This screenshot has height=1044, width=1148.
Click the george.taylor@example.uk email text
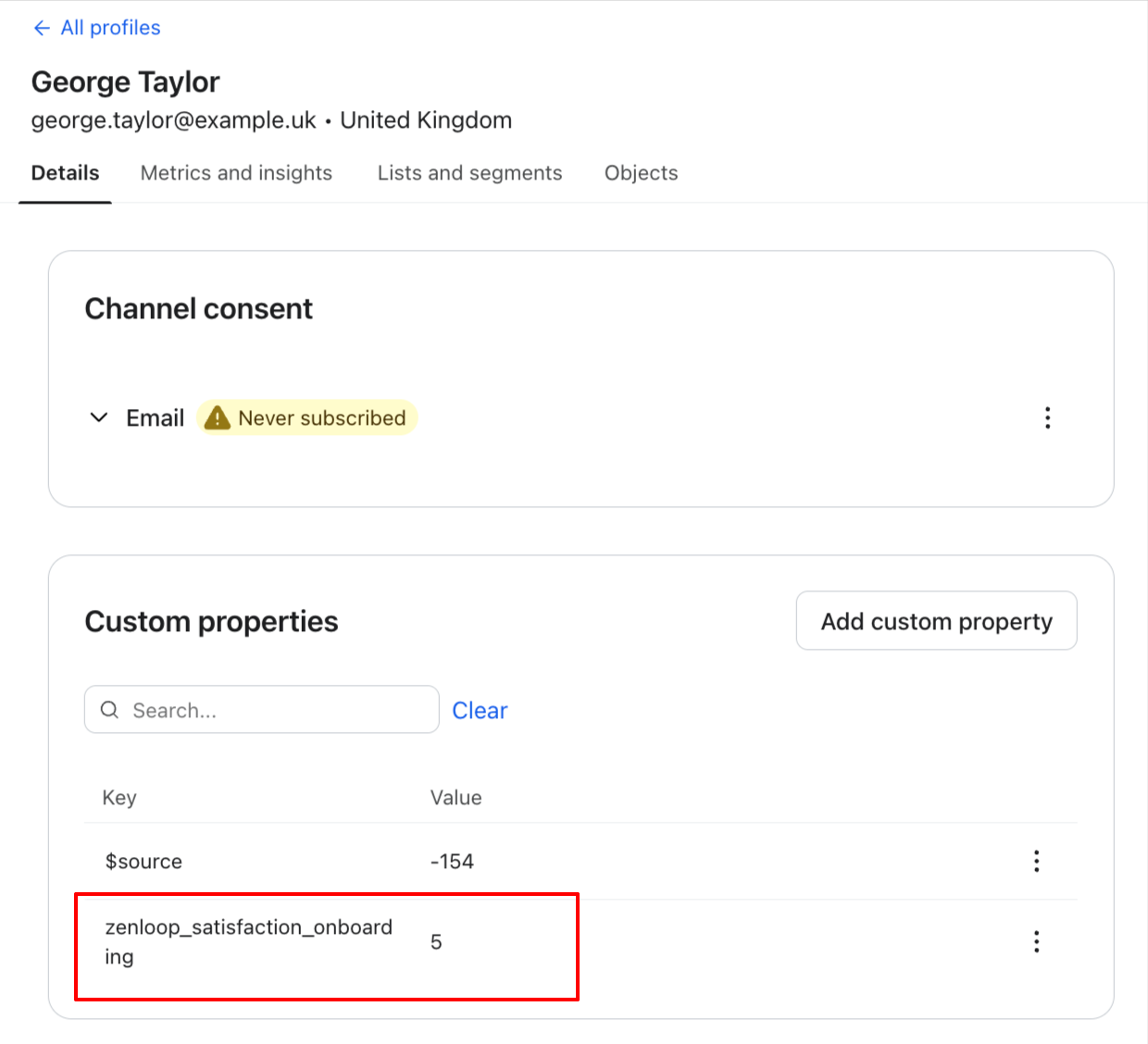pyautogui.click(x=173, y=120)
